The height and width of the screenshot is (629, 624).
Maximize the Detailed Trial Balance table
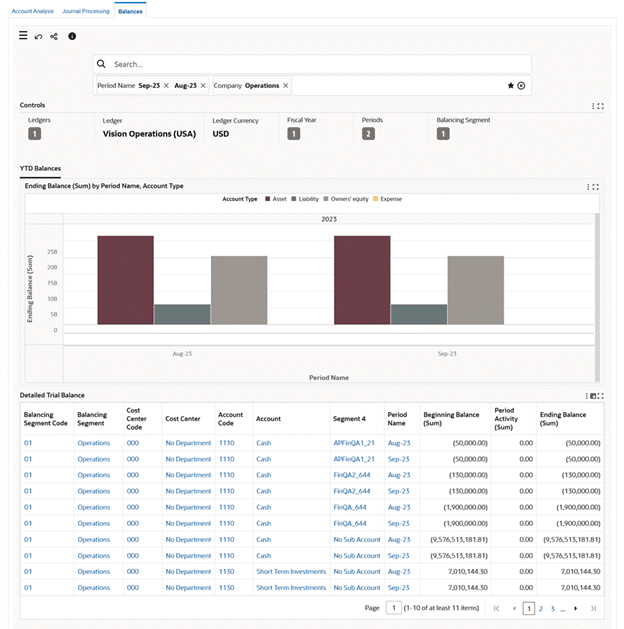click(x=600, y=396)
